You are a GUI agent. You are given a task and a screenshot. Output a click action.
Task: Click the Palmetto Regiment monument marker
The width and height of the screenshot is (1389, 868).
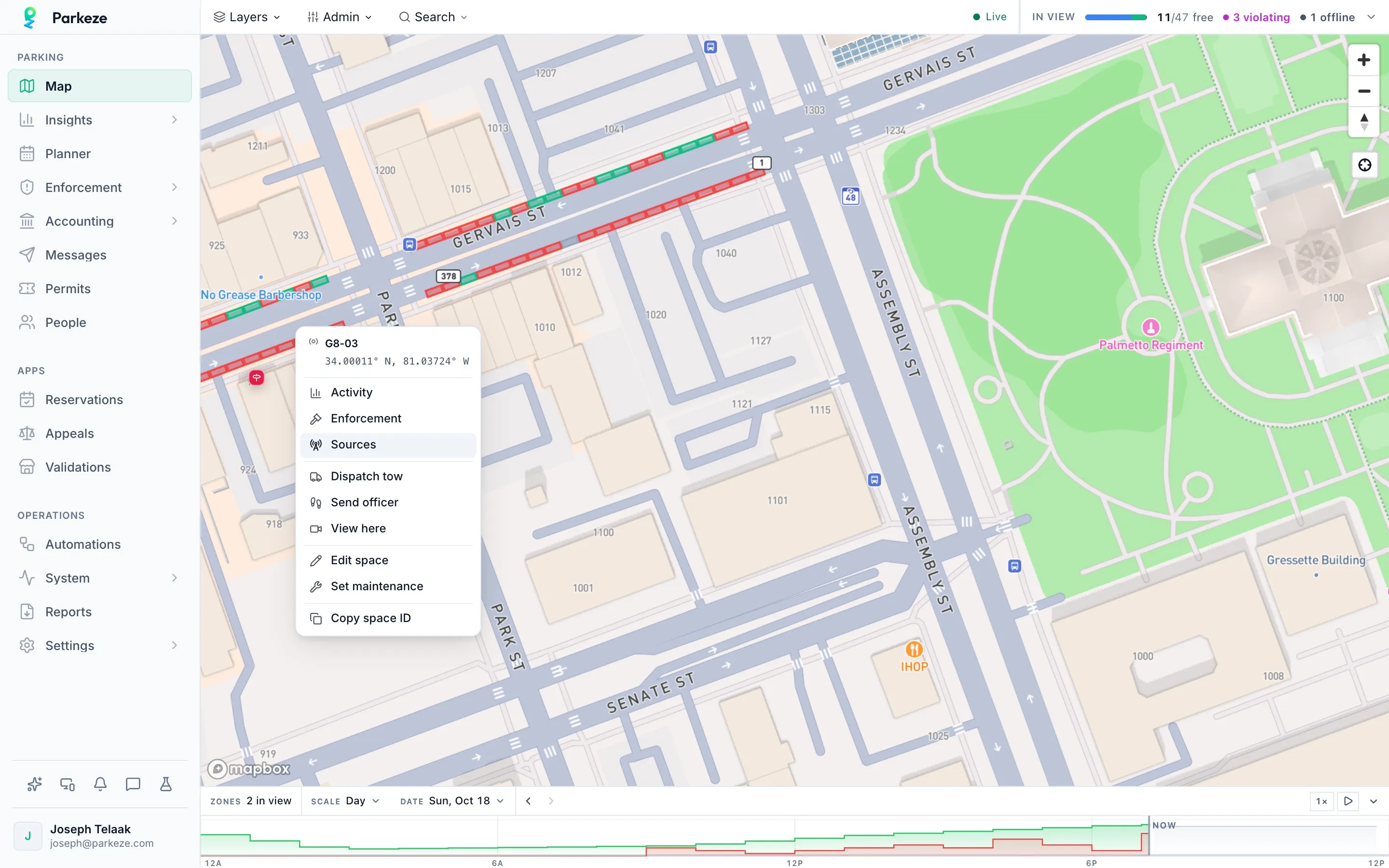point(1150,327)
